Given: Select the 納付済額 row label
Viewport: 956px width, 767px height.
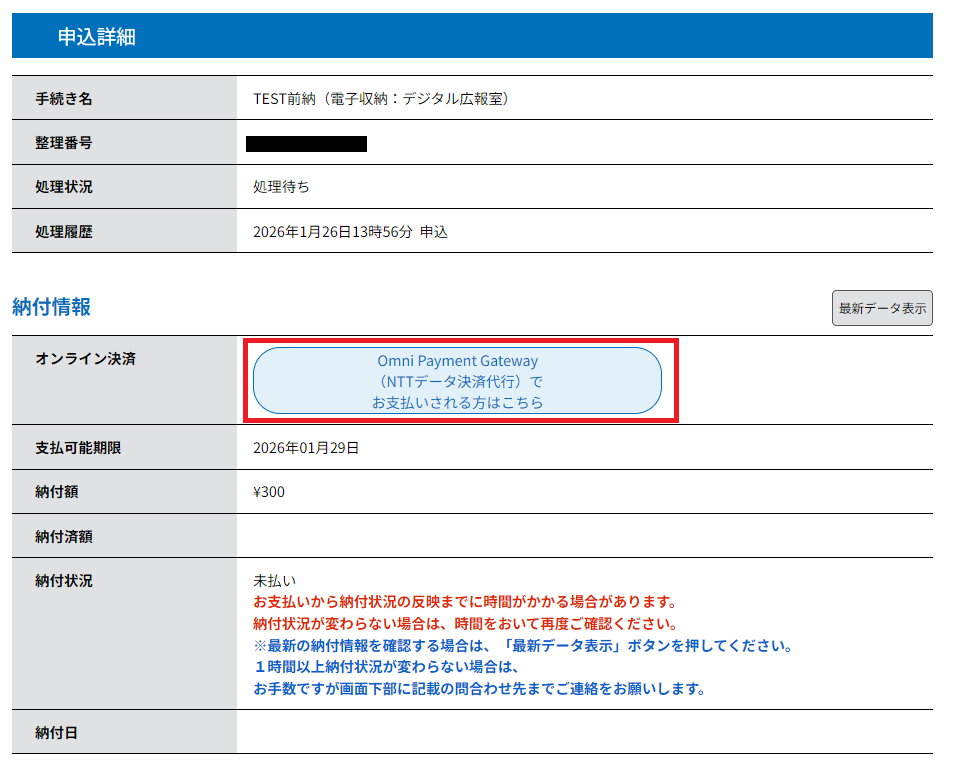Looking at the screenshot, I should coord(64,536).
